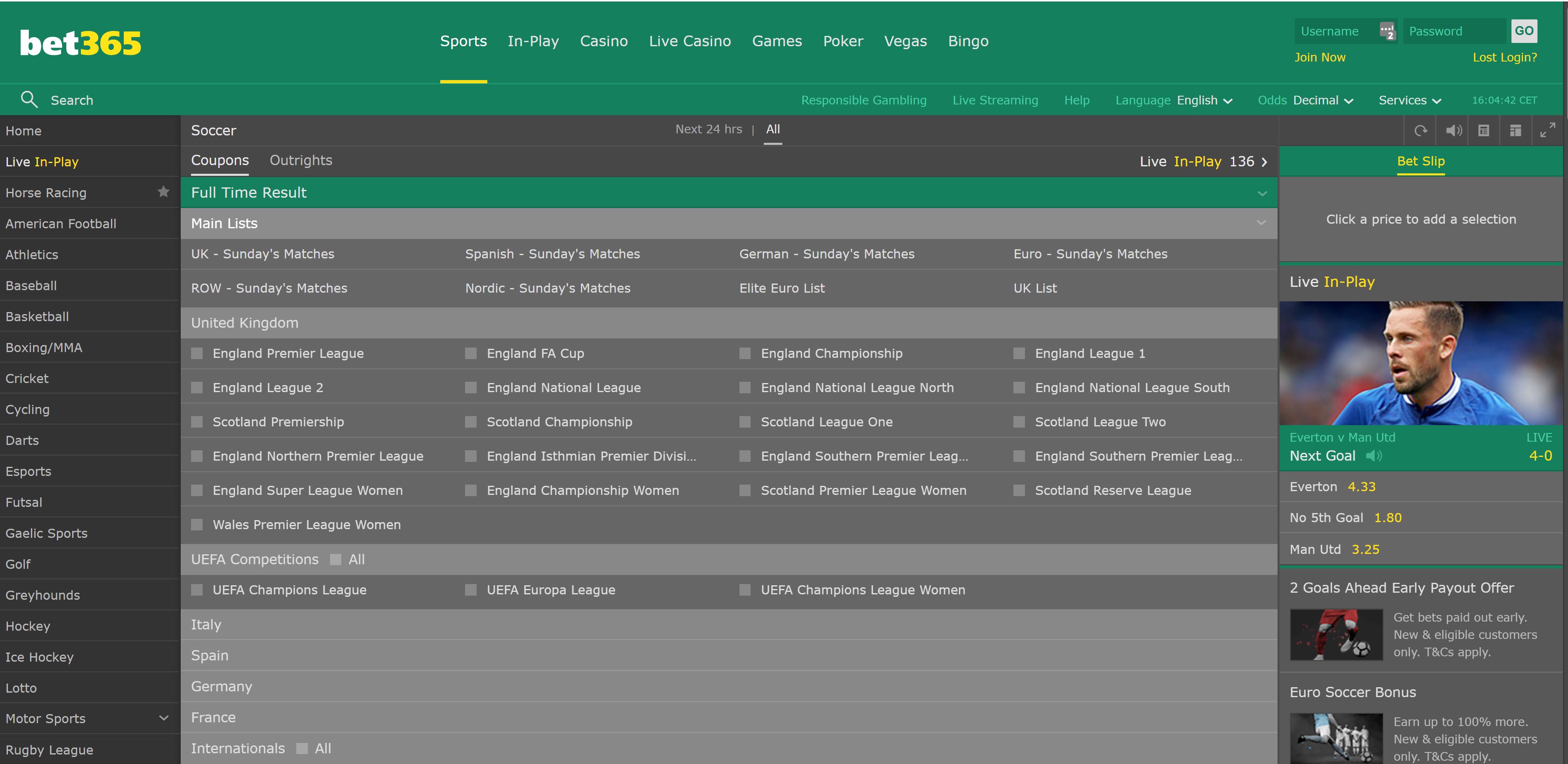
Task: Open the In-Play top navigation tab
Action: pyautogui.click(x=533, y=41)
